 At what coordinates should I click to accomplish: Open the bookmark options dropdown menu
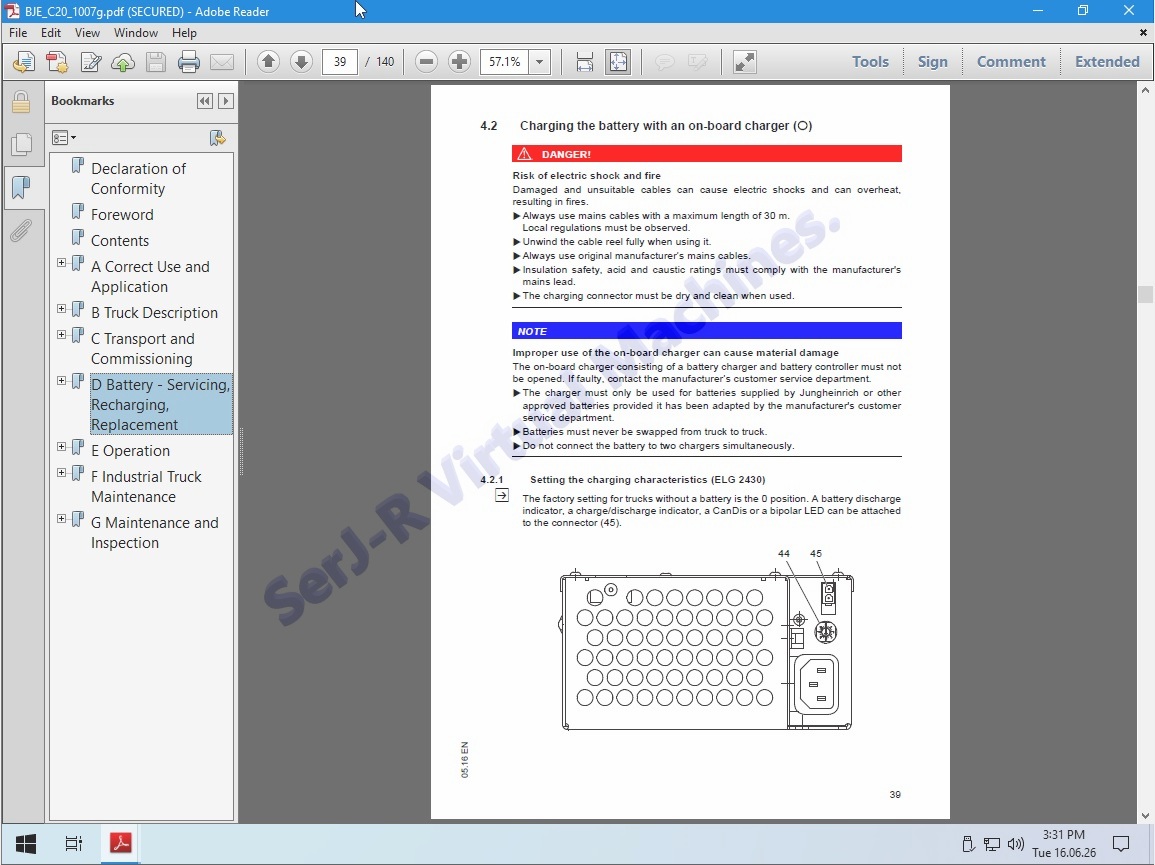tap(64, 138)
